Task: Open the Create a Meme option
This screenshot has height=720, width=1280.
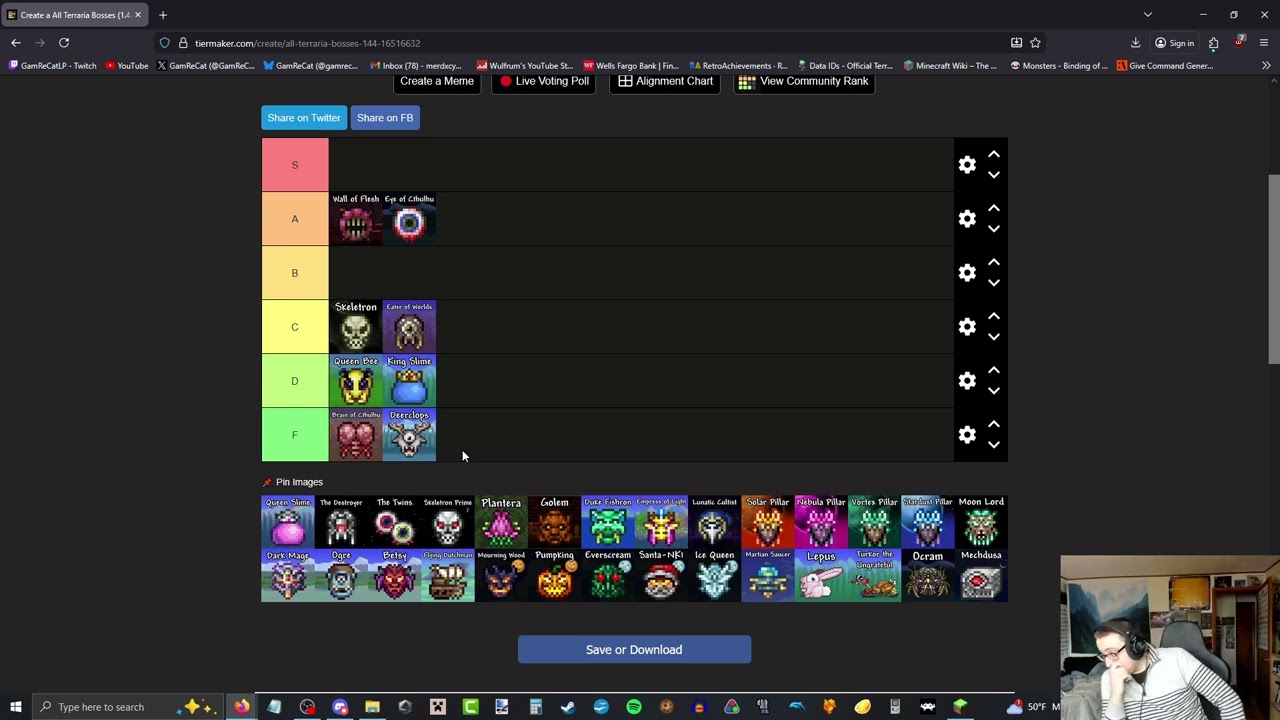Action: pos(437,82)
